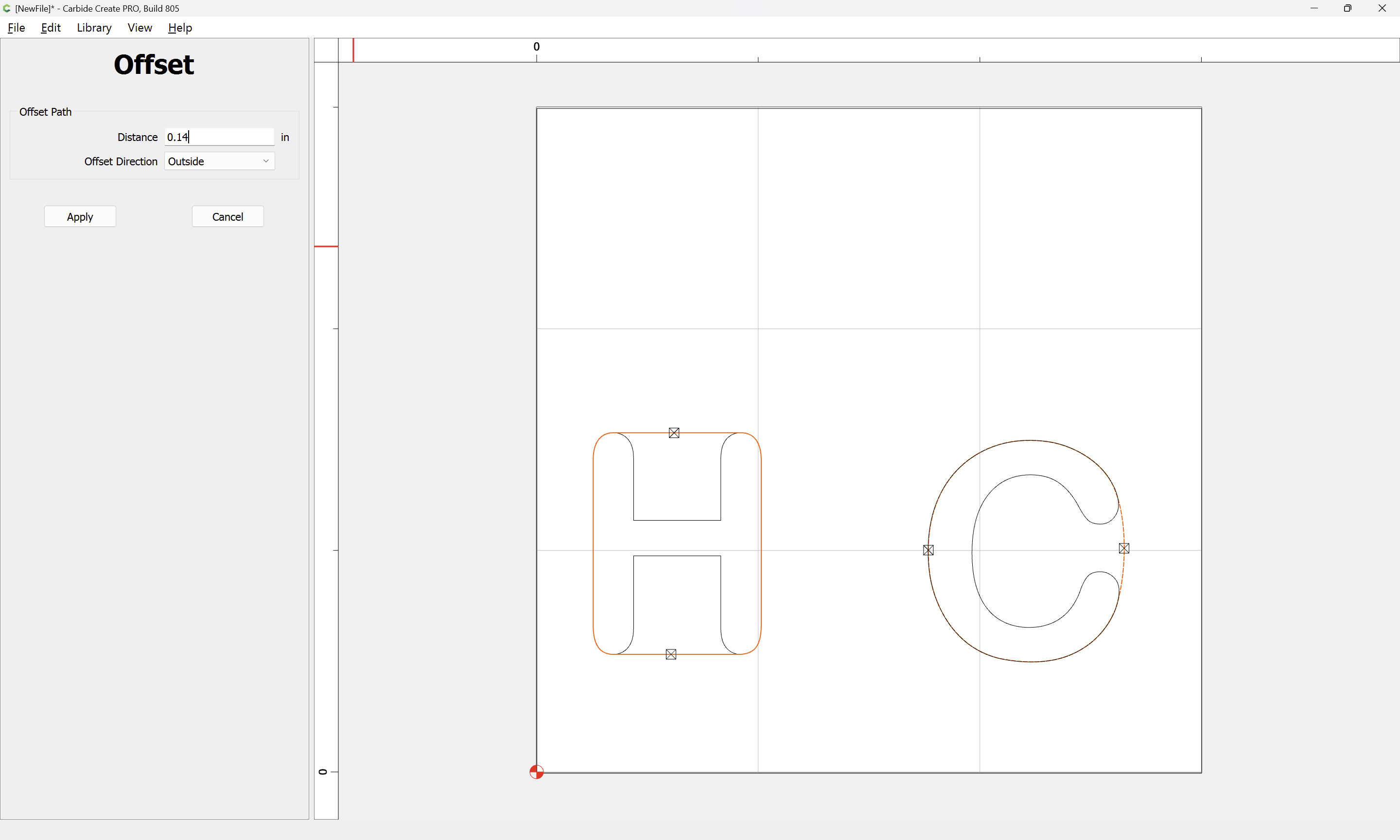
Task: Open the Library menu
Action: [x=94, y=27]
